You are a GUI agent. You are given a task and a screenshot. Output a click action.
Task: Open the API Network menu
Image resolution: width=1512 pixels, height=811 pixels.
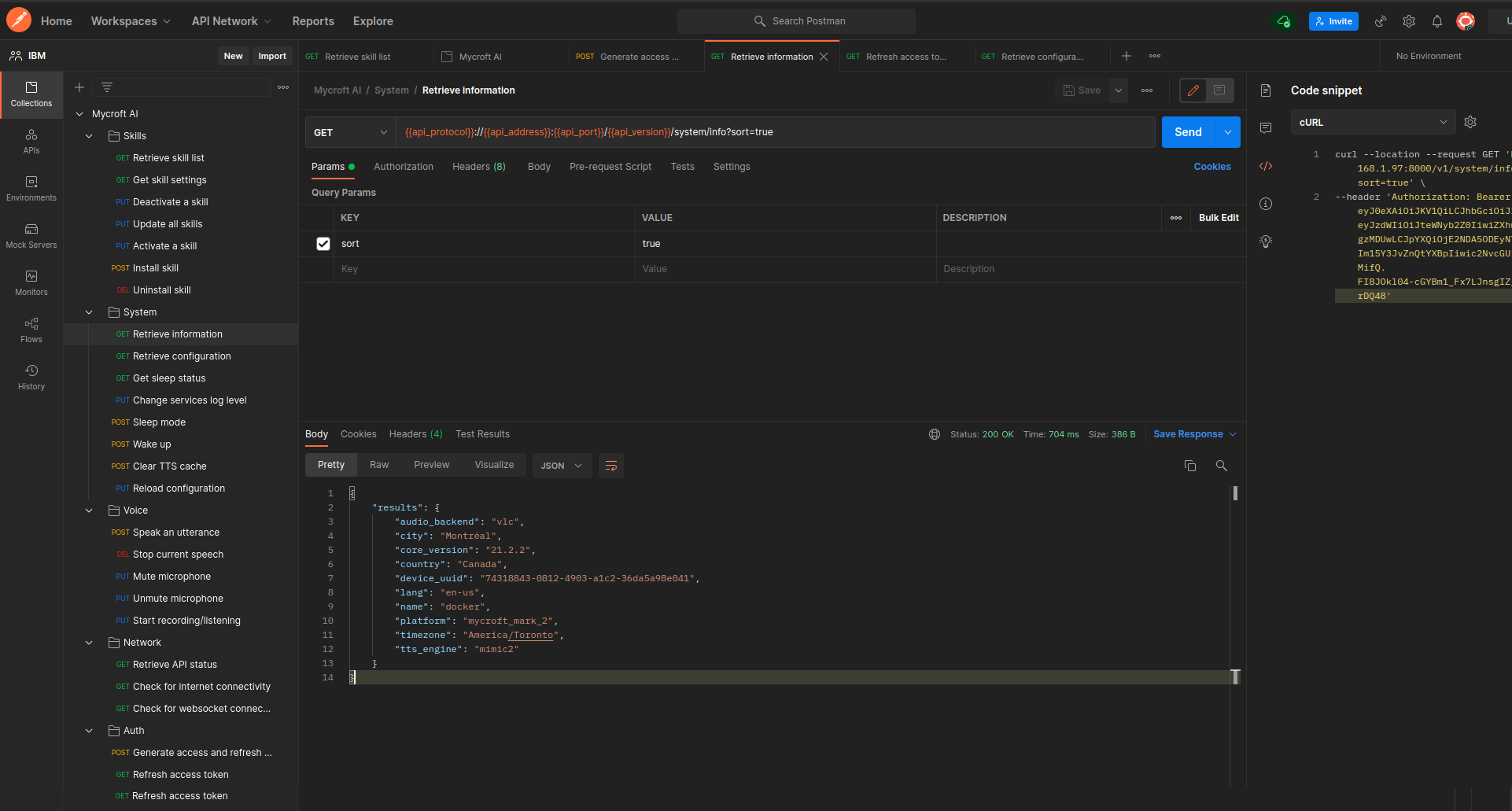[231, 21]
